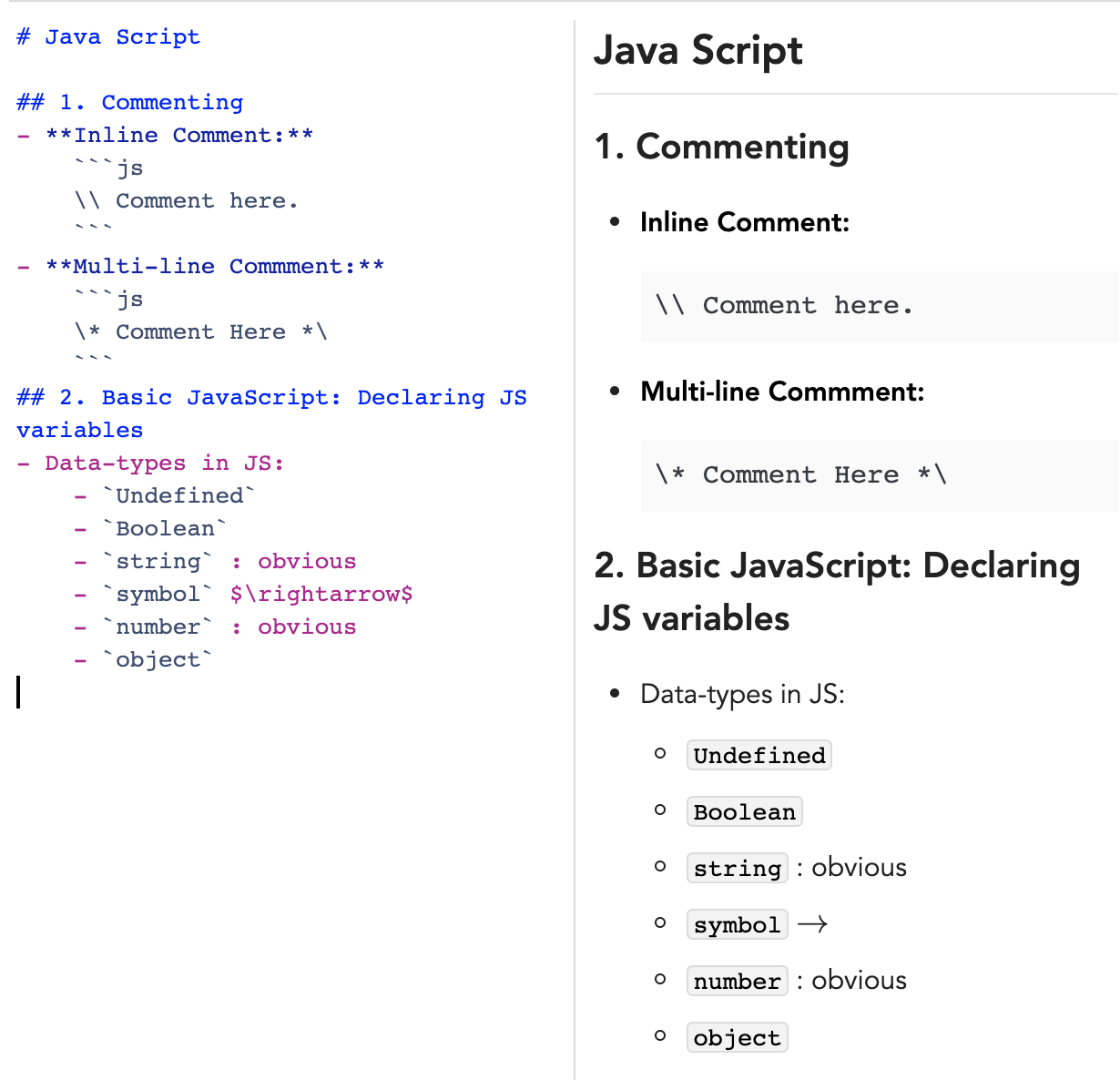Click the "string" inline code chip in preview
This screenshot has height=1080, width=1120.
[737, 868]
